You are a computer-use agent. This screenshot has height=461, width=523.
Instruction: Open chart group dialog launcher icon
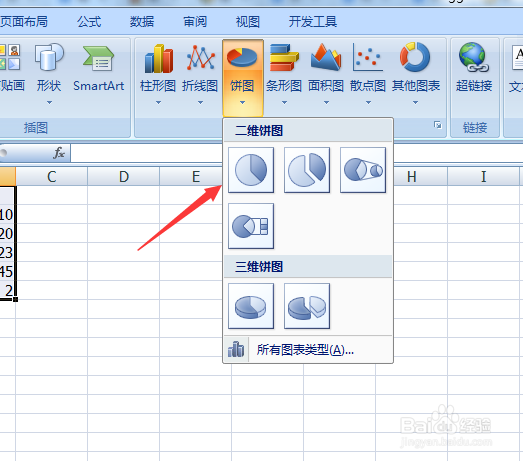[438, 125]
